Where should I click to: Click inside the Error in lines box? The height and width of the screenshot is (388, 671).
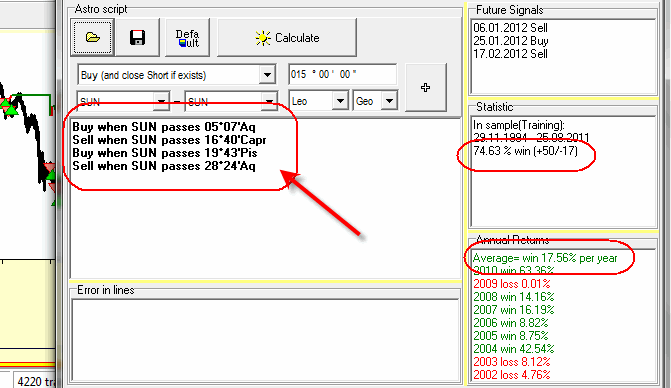click(265, 340)
